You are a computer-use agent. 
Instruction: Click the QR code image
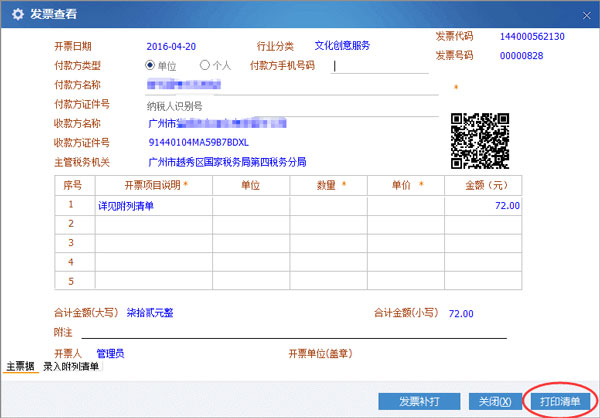click(x=476, y=141)
